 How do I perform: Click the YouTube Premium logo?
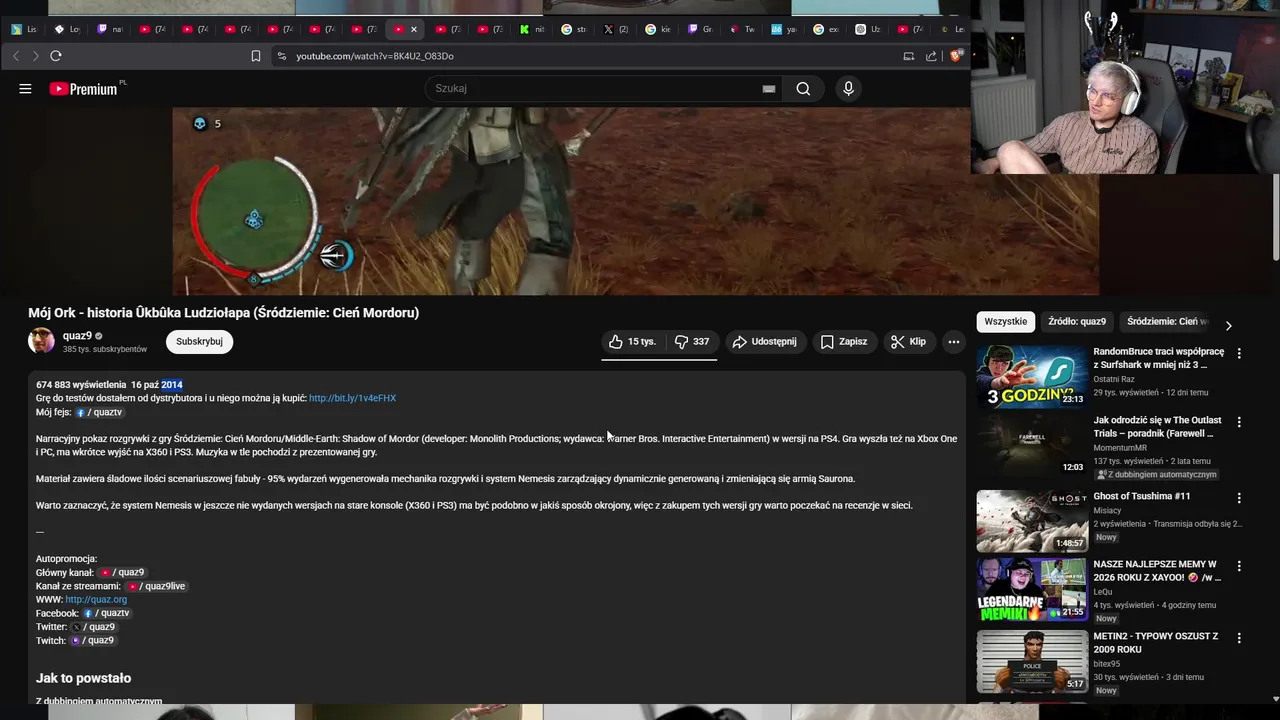(x=84, y=89)
